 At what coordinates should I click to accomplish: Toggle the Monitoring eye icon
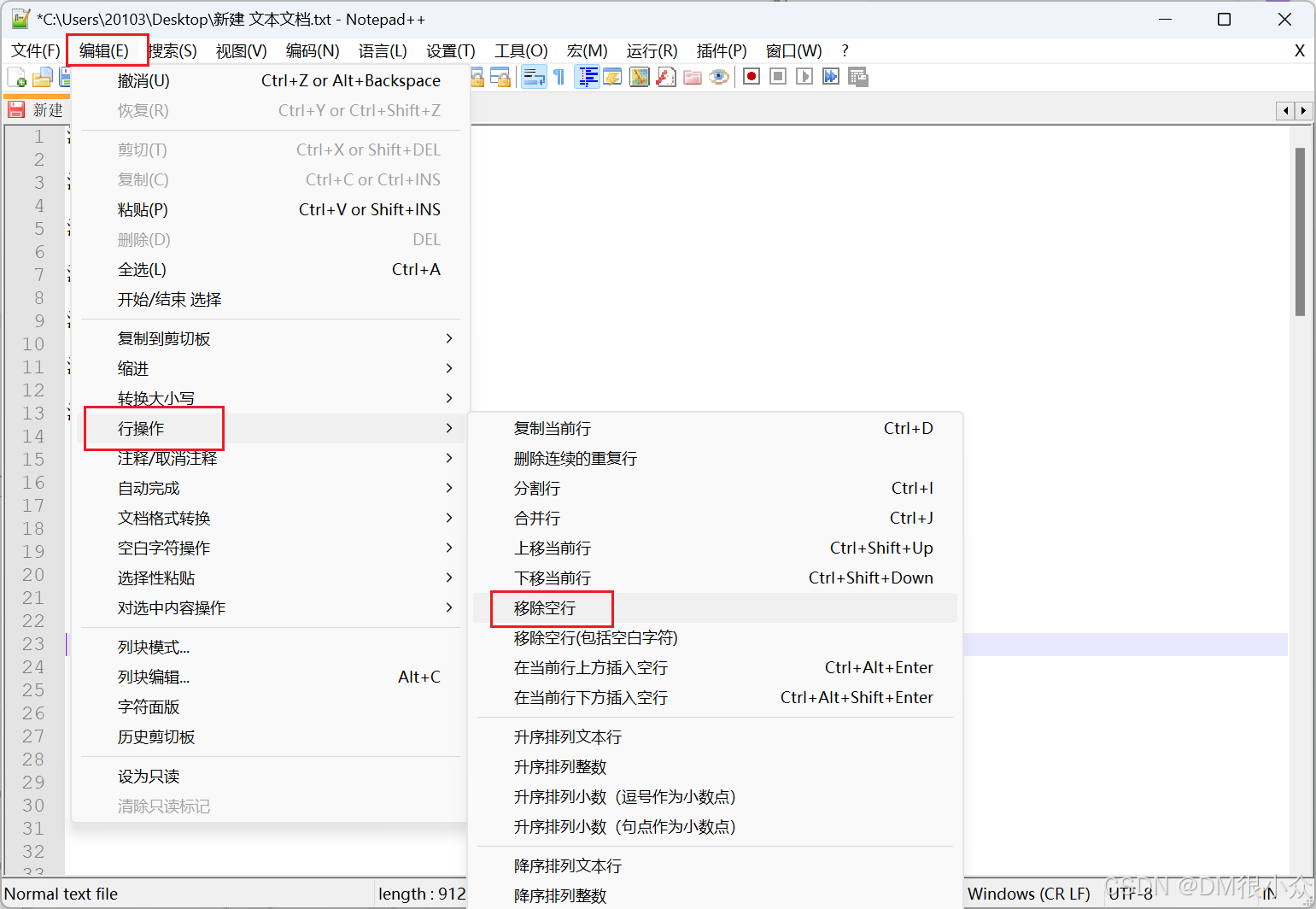coord(719,77)
